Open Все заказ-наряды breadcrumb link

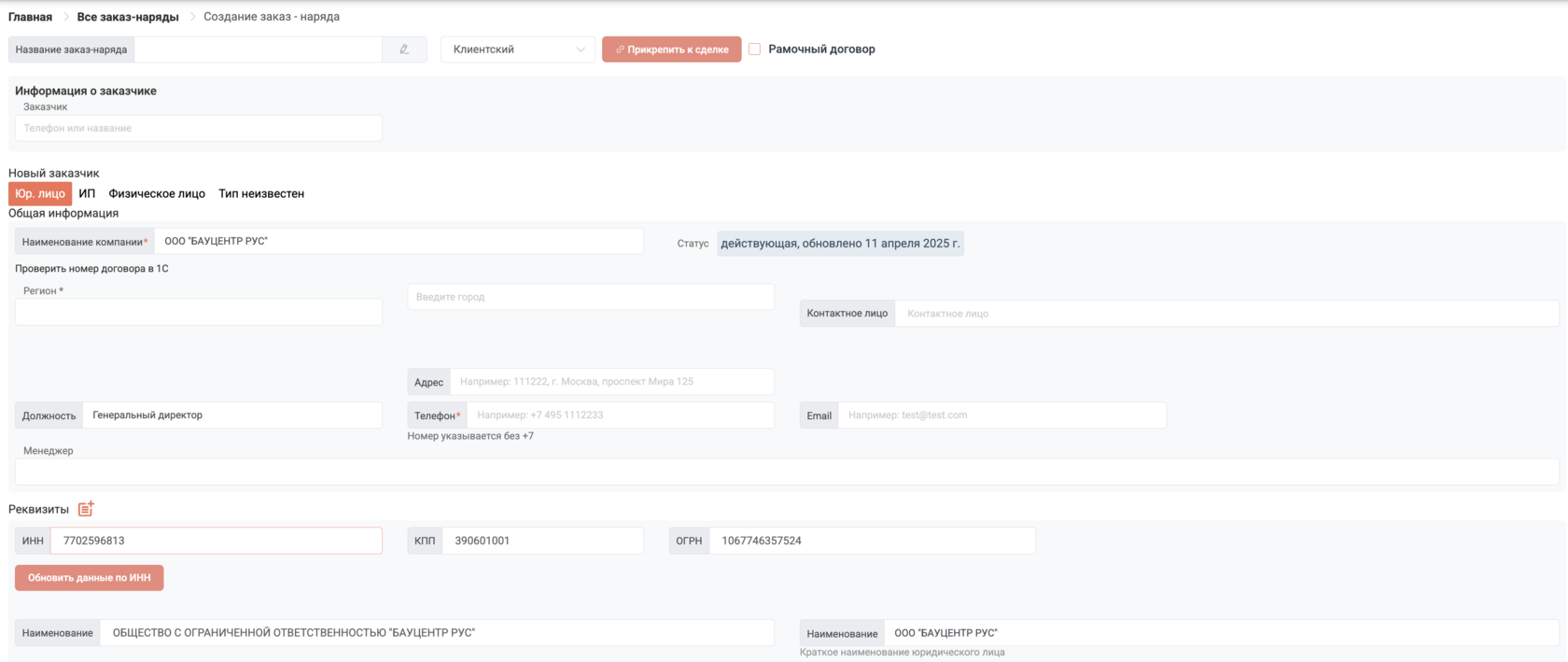(128, 17)
